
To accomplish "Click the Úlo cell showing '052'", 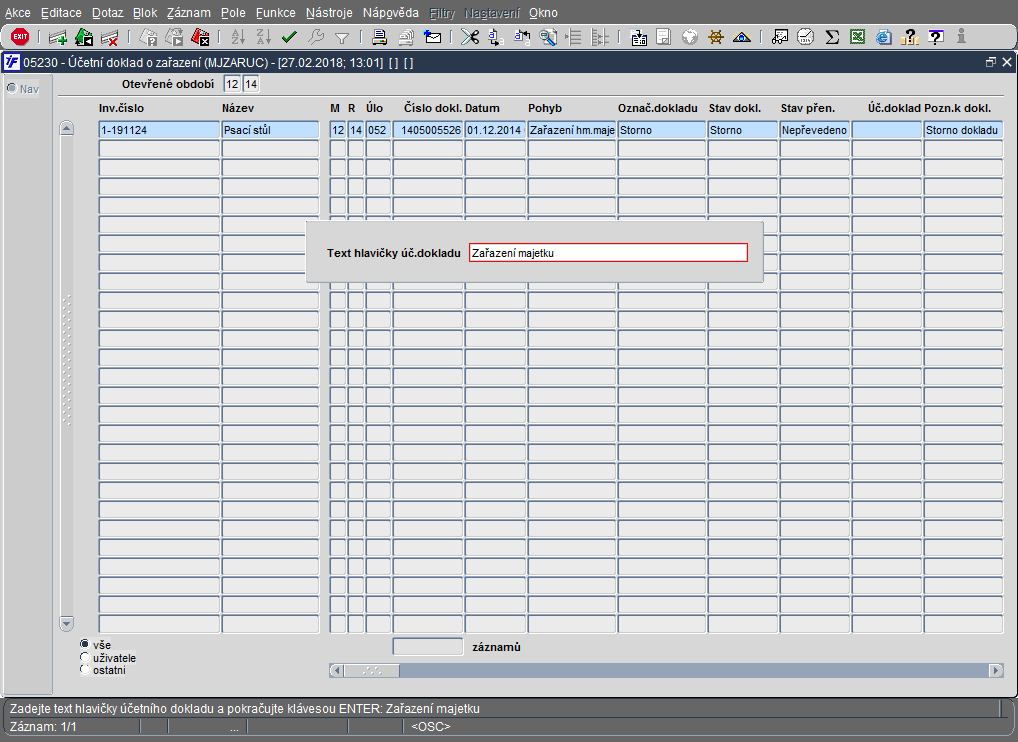I will [x=378, y=130].
